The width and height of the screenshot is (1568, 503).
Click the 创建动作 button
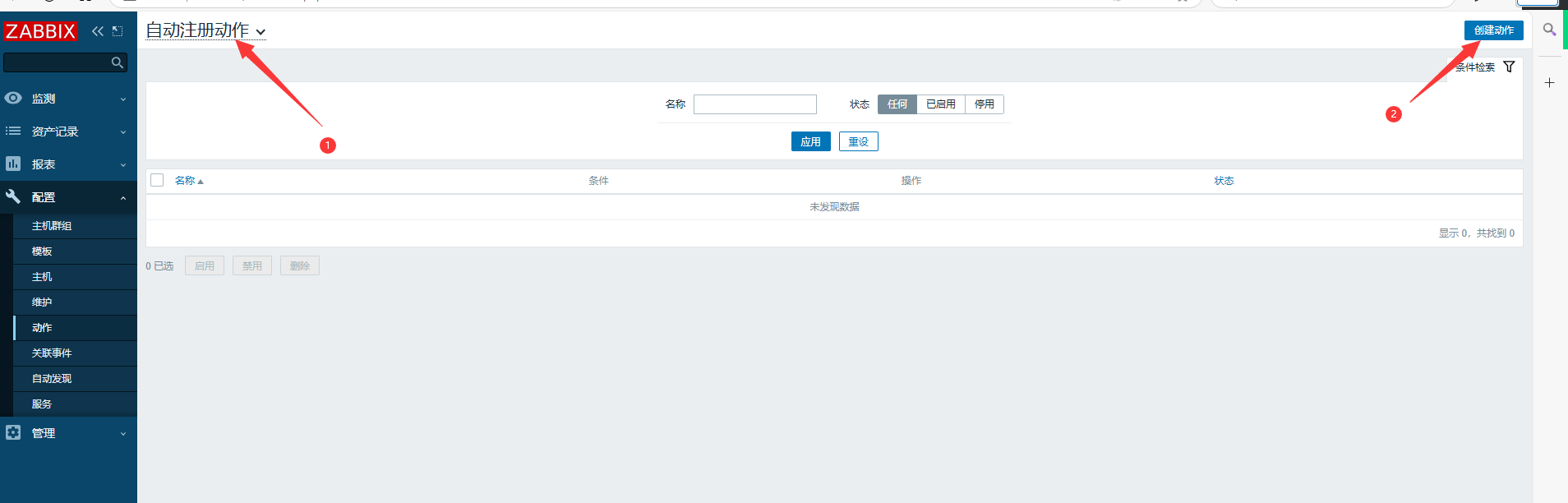[1493, 30]
